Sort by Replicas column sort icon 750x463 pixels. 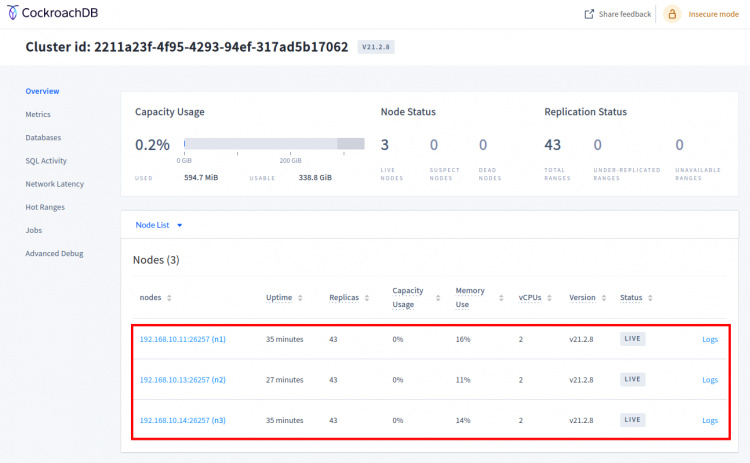point(366,298)
